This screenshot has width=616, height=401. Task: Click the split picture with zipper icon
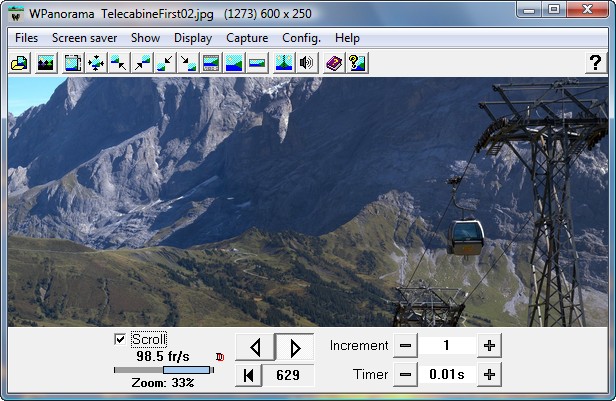284,63
